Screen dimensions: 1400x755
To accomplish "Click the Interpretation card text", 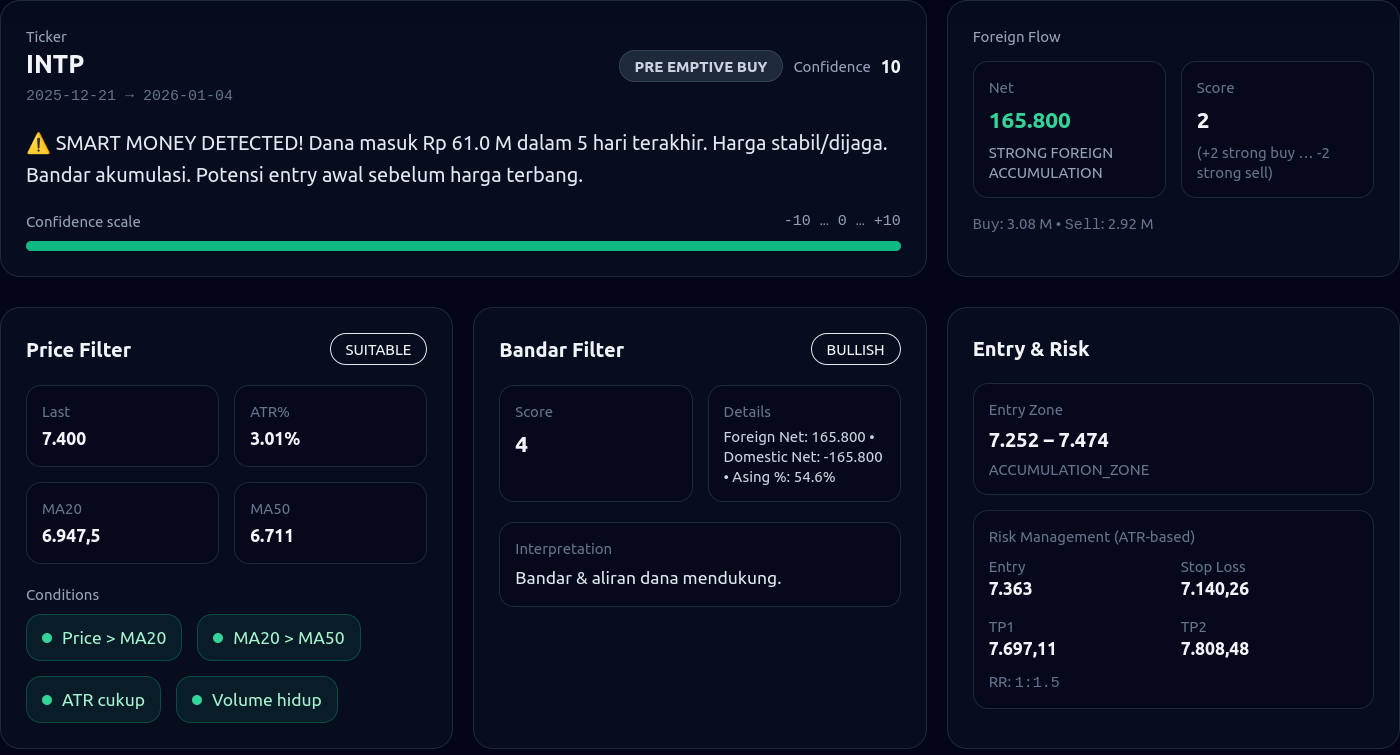I will click(x=648, y=578).
